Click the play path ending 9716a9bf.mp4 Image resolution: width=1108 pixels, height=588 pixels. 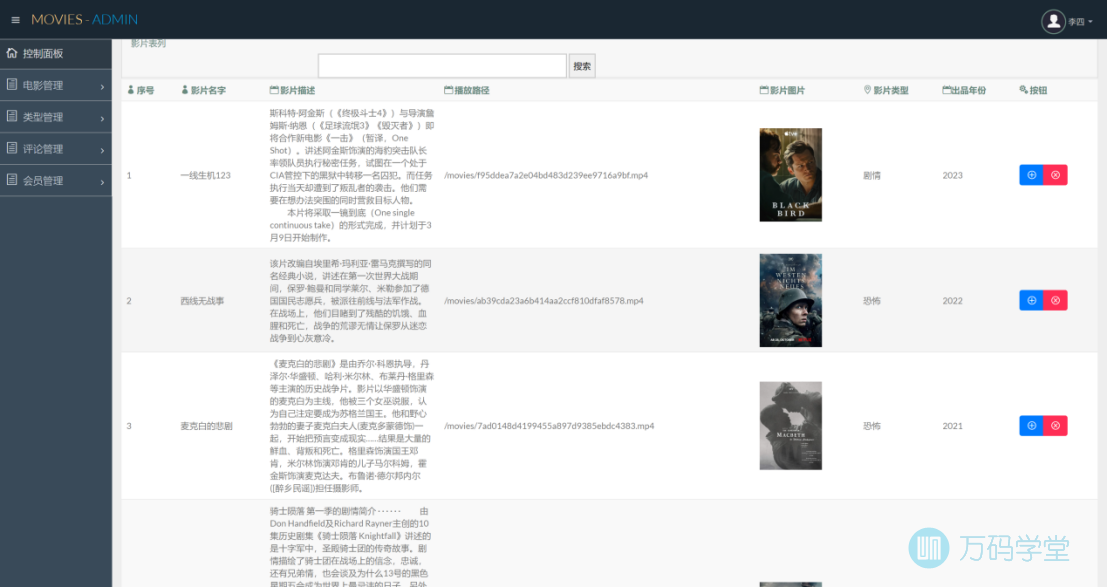tap(546, 175)
